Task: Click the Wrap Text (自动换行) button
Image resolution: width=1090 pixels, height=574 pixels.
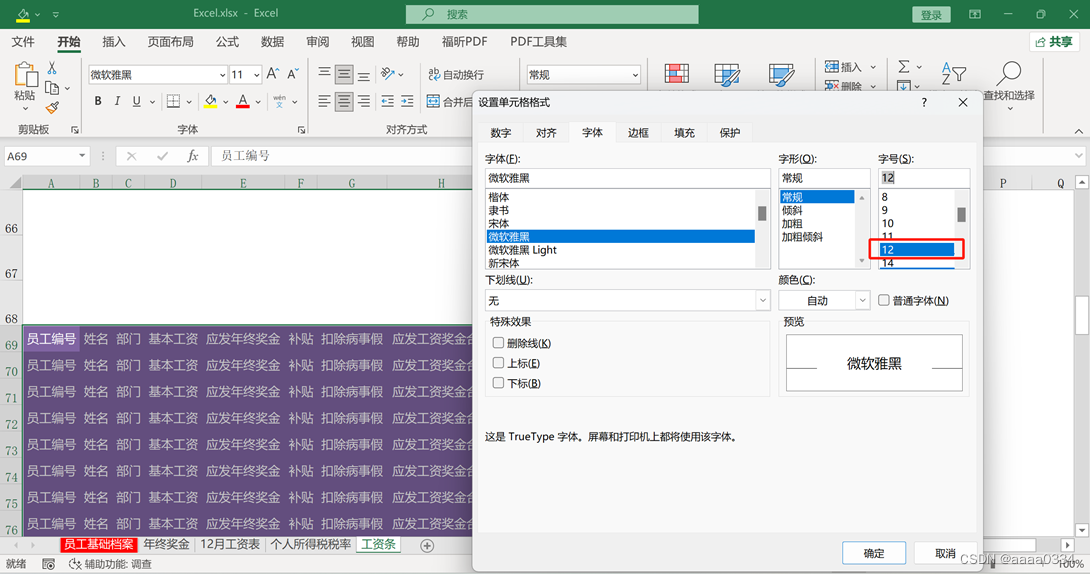Action: (456, 74)
